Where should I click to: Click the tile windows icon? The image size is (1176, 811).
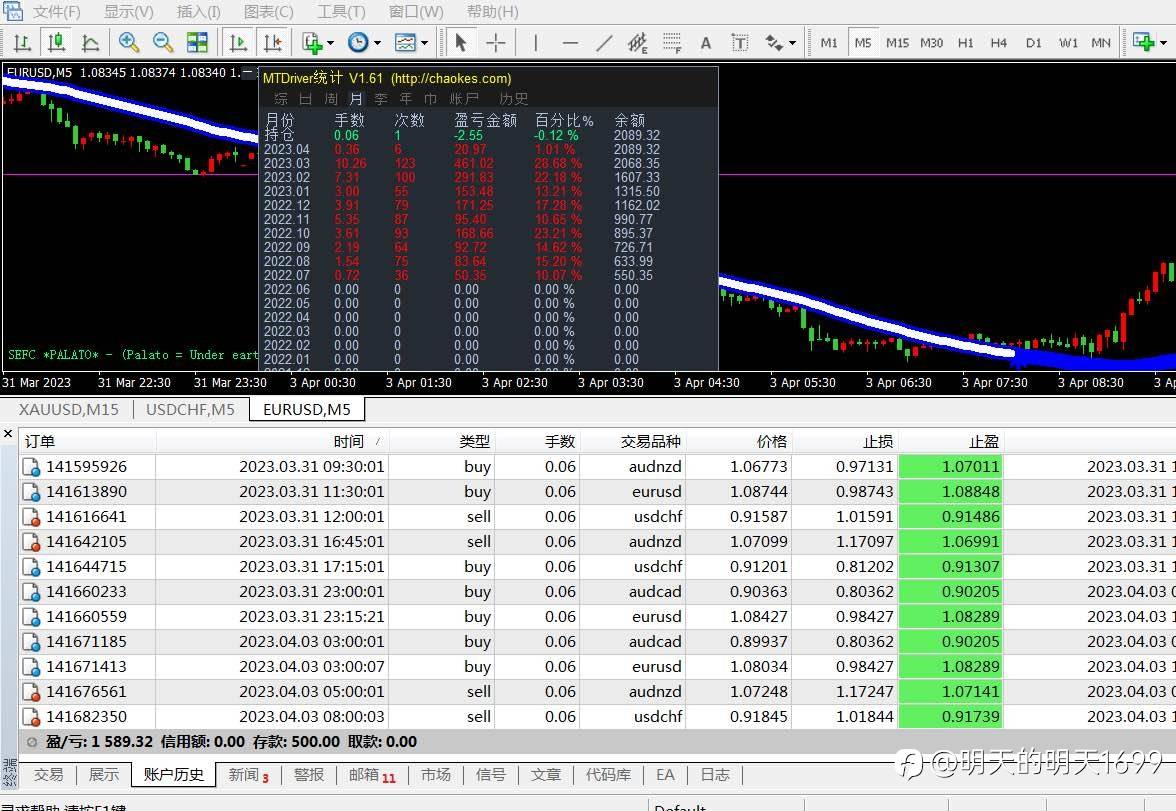[197, 42]
